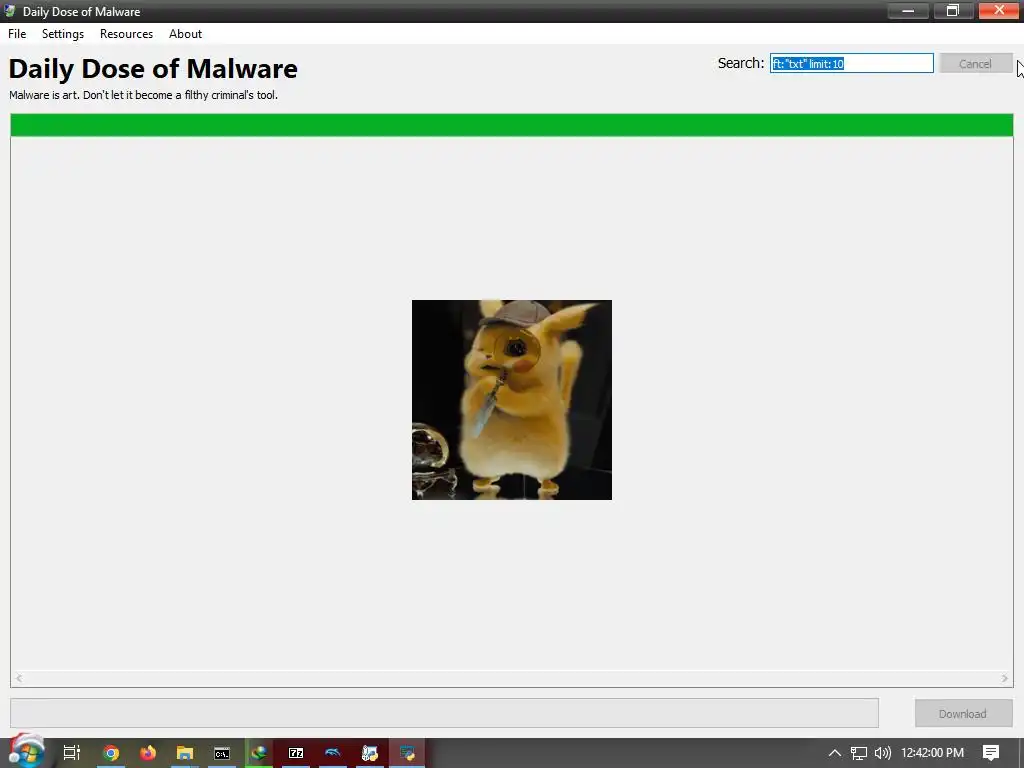Click the Download button

click(963, 714)
